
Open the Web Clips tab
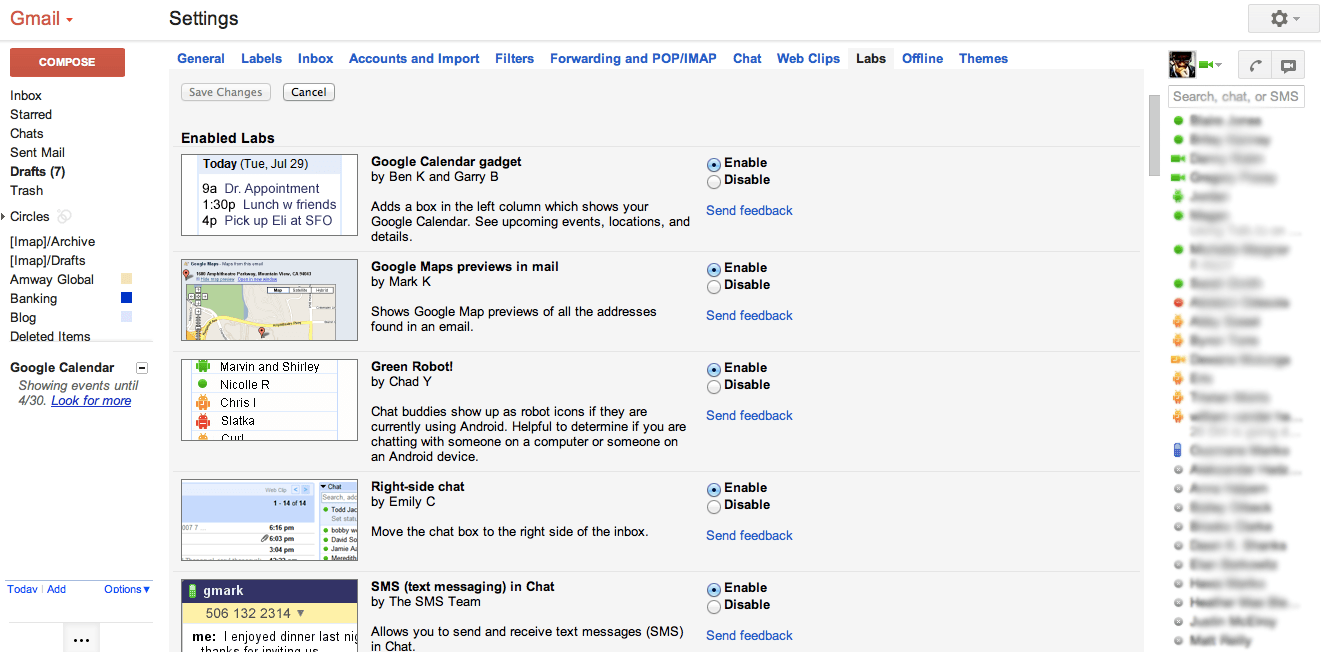pos(808,58)
